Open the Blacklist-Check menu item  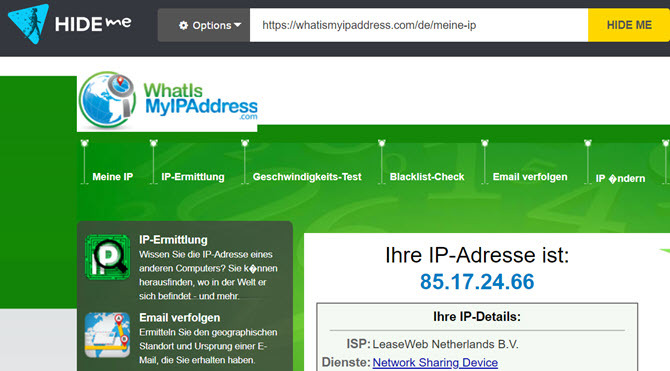[427, 177]
